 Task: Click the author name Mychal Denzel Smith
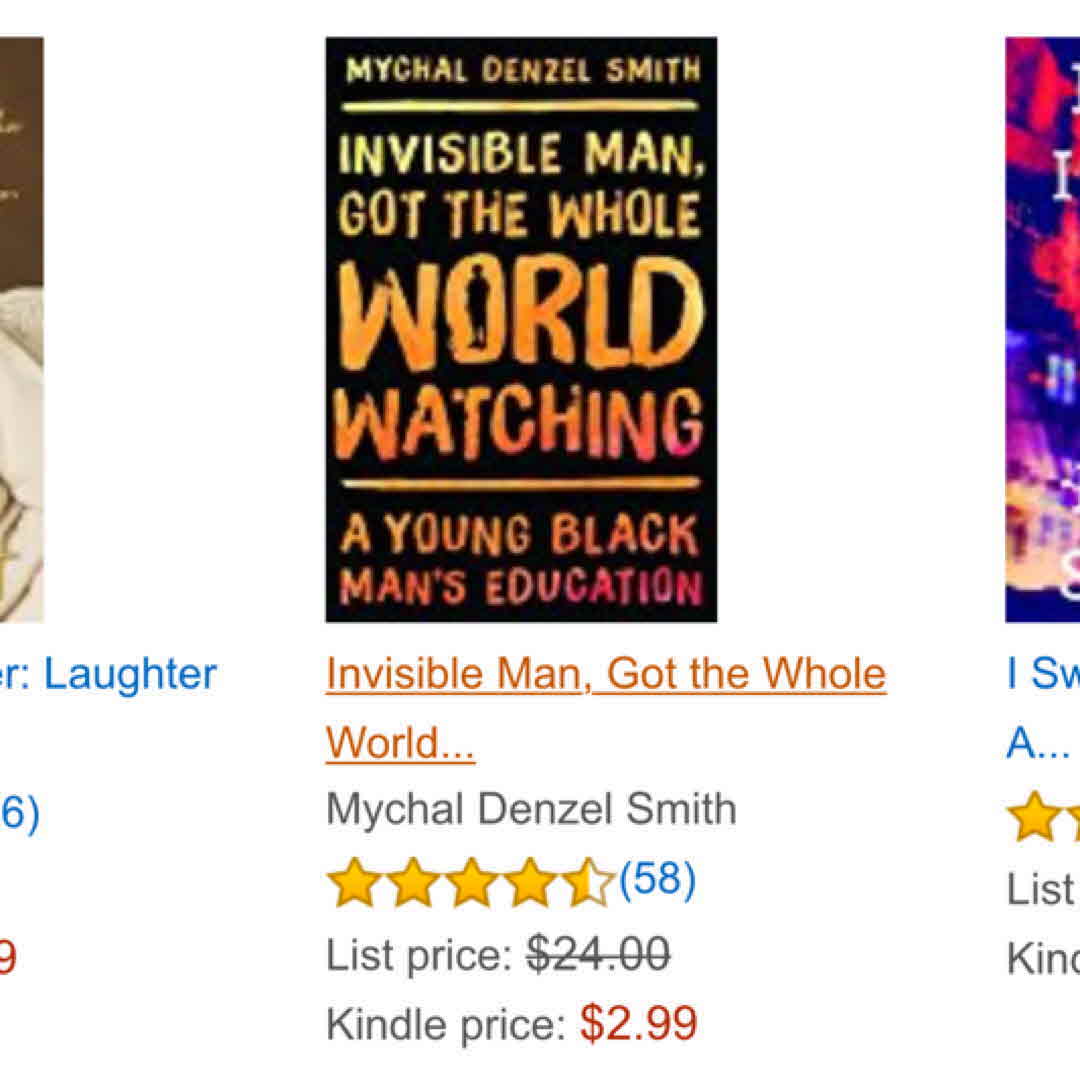click(531, 809)
